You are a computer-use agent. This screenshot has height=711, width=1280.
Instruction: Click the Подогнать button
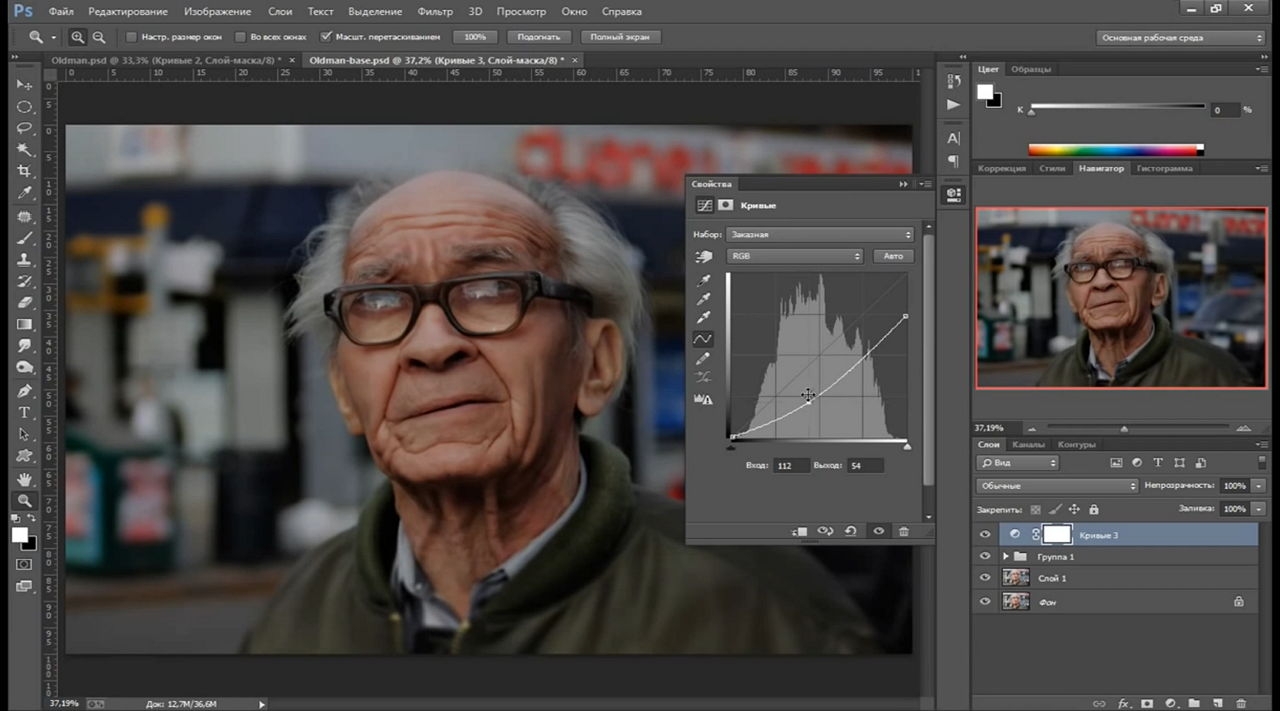539,37
